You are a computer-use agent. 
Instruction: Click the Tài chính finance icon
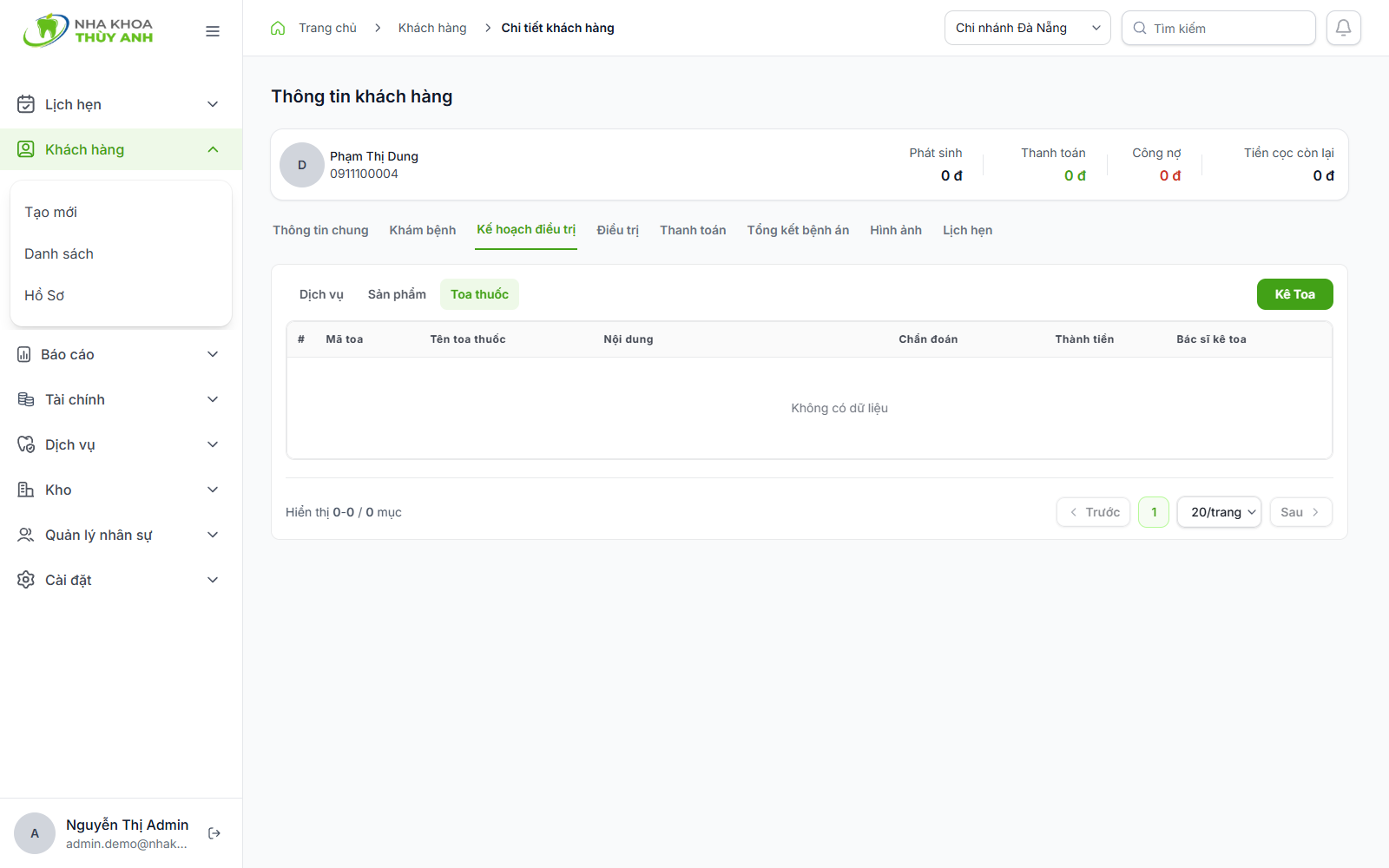point(26,399)
